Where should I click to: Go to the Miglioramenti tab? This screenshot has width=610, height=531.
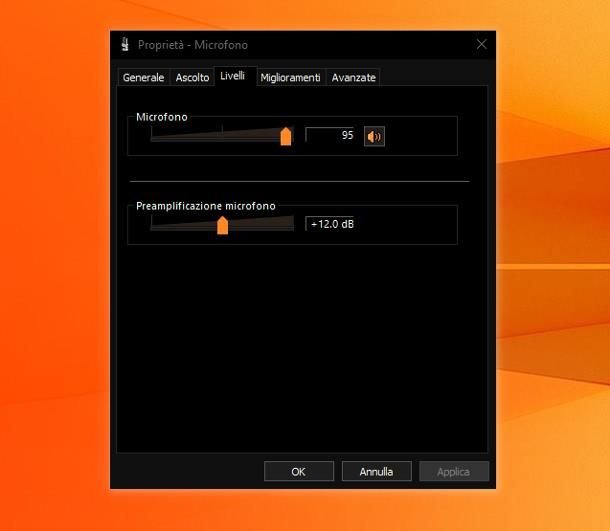click(x=290, y=77)
